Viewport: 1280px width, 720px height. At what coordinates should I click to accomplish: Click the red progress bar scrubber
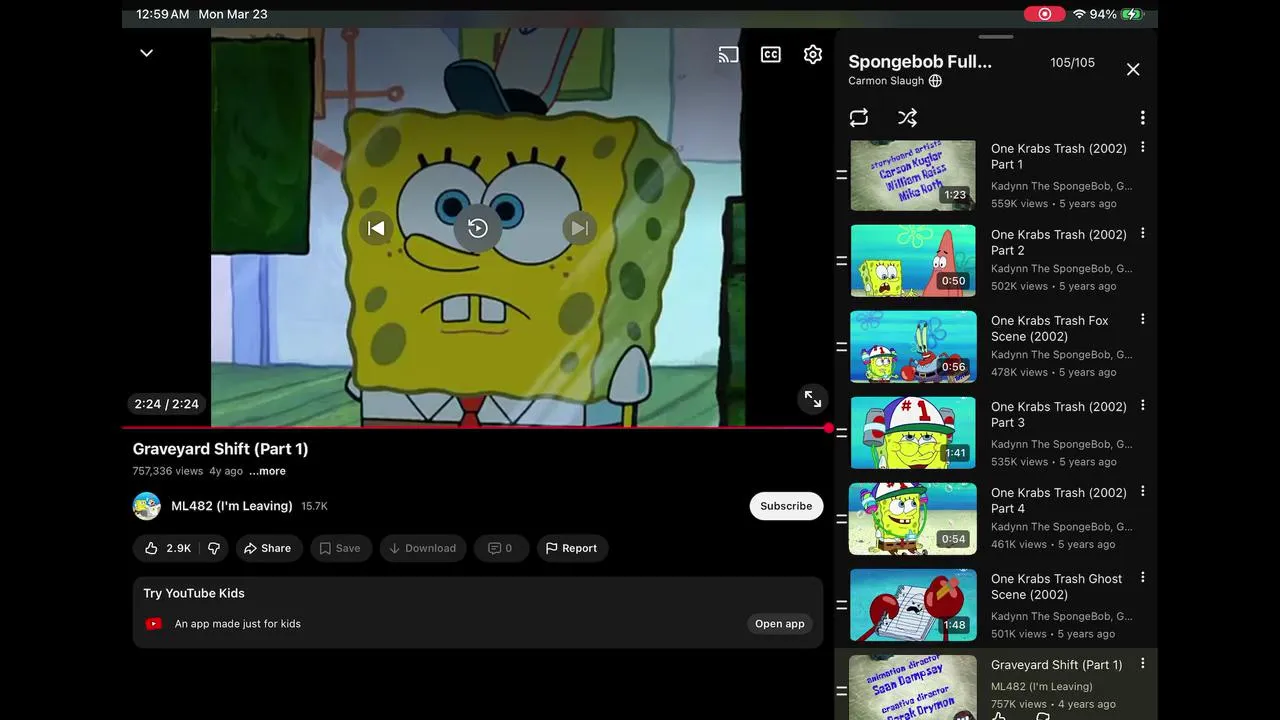(x=829, y=428)
